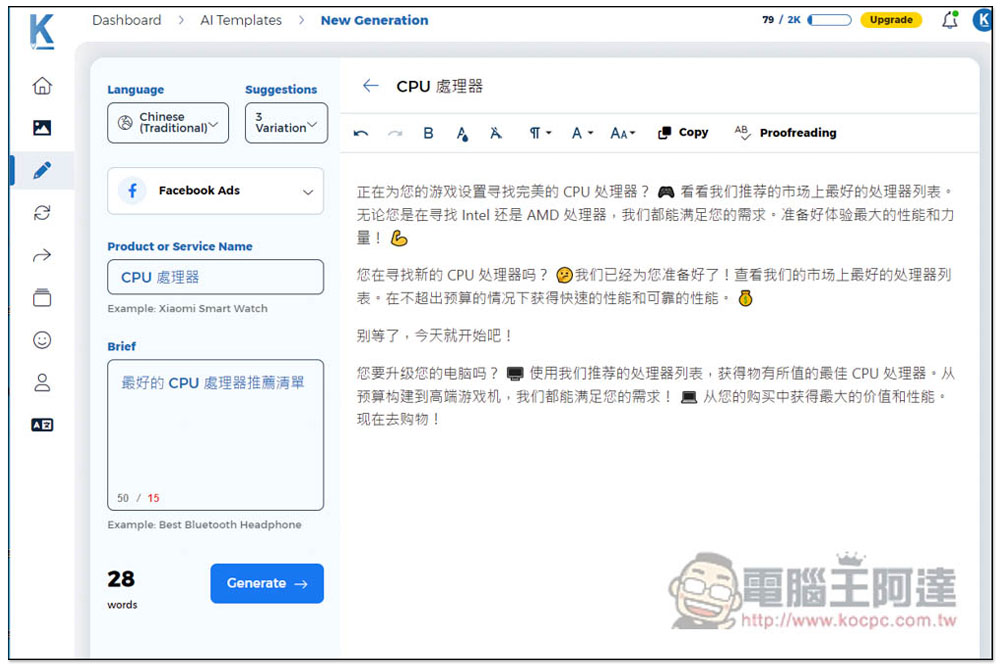Click the Facebook logo icon in template selector

(133, 191)
